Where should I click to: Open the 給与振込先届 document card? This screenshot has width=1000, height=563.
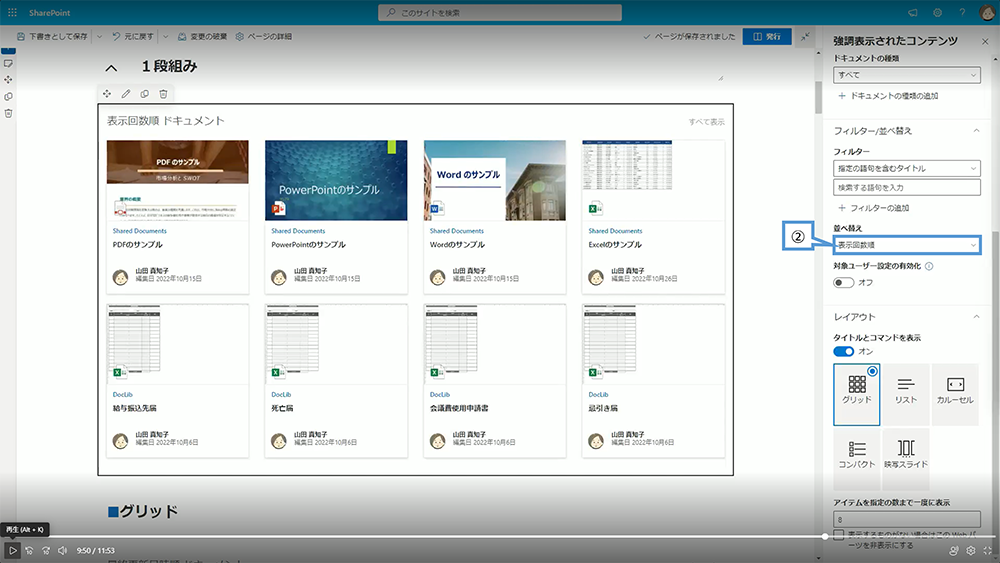(x=177, y=381)
